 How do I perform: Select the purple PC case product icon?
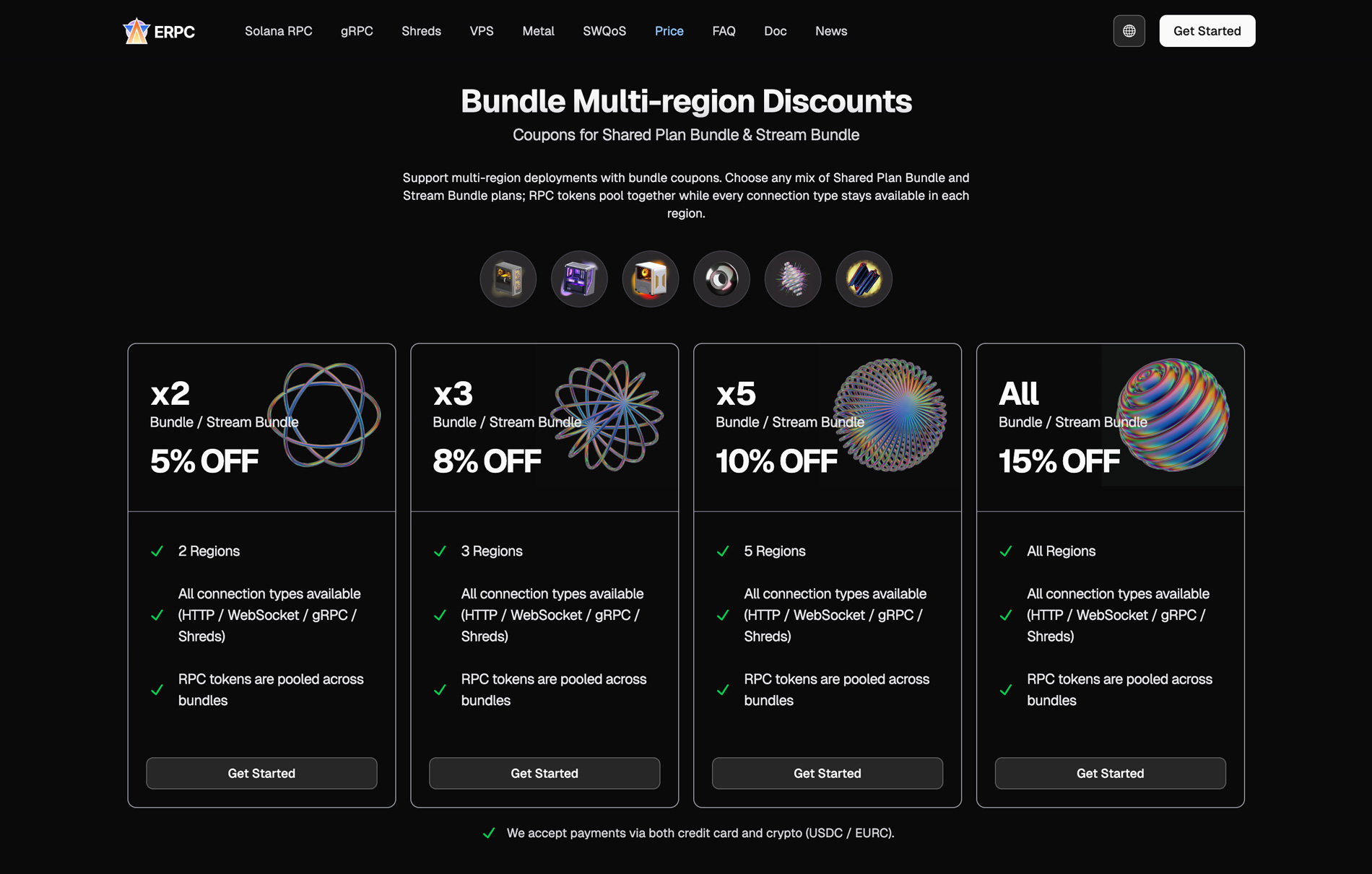[x=579, y=279]
